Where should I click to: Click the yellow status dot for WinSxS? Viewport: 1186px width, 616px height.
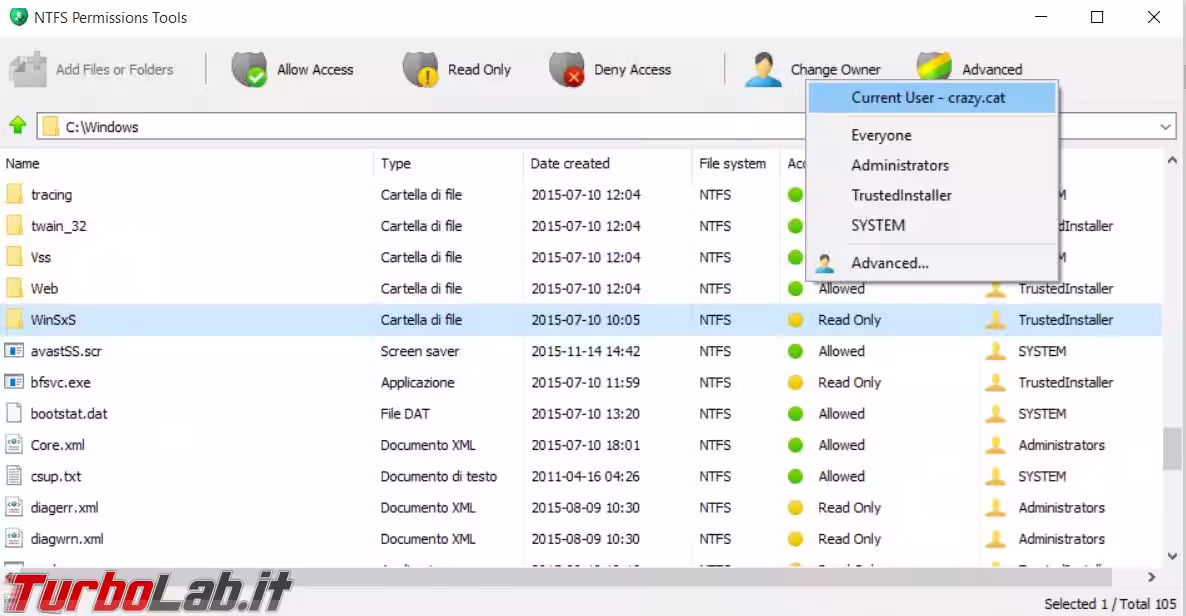[796, 320]
